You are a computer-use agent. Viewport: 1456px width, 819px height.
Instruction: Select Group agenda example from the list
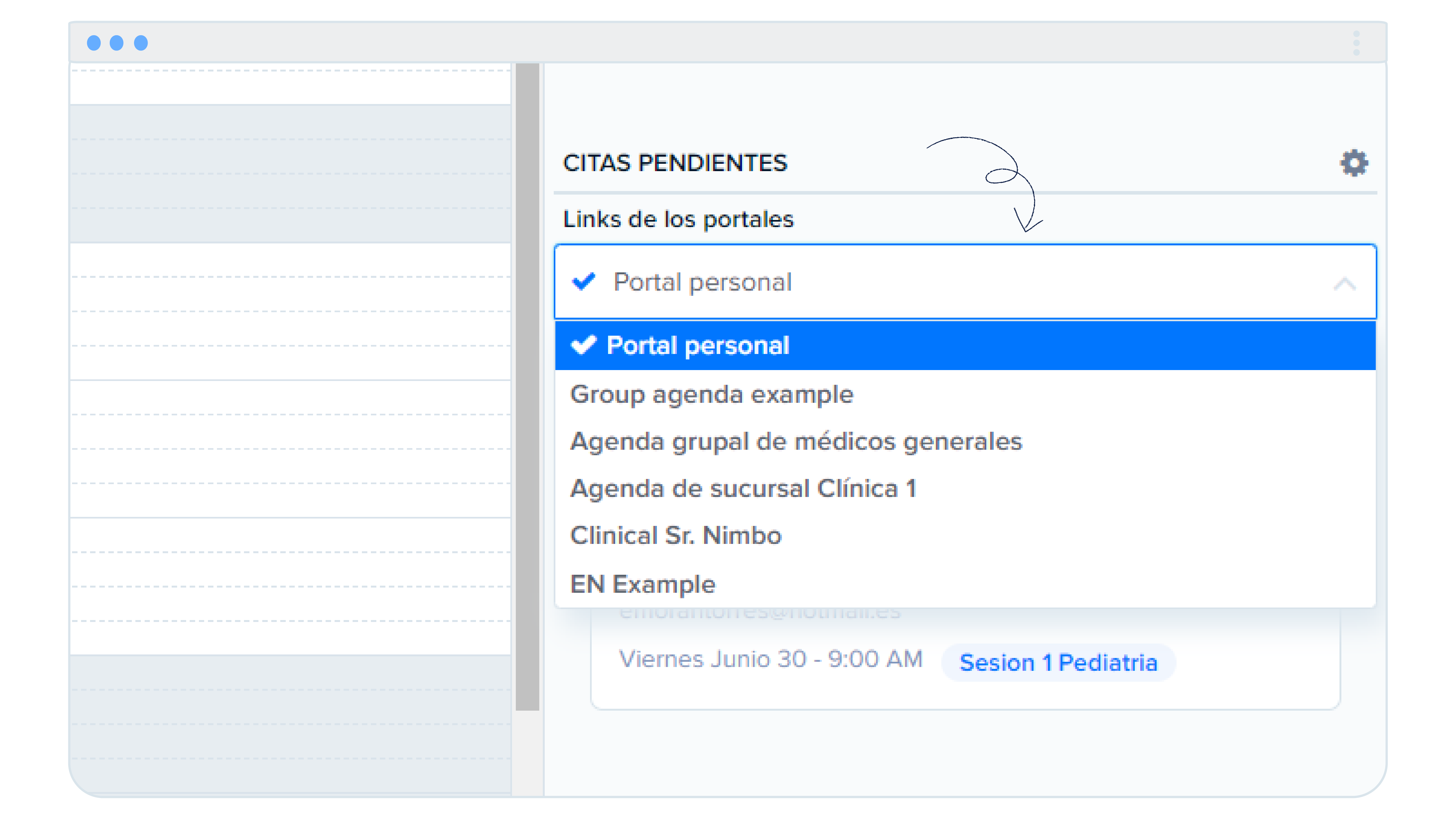711,395
